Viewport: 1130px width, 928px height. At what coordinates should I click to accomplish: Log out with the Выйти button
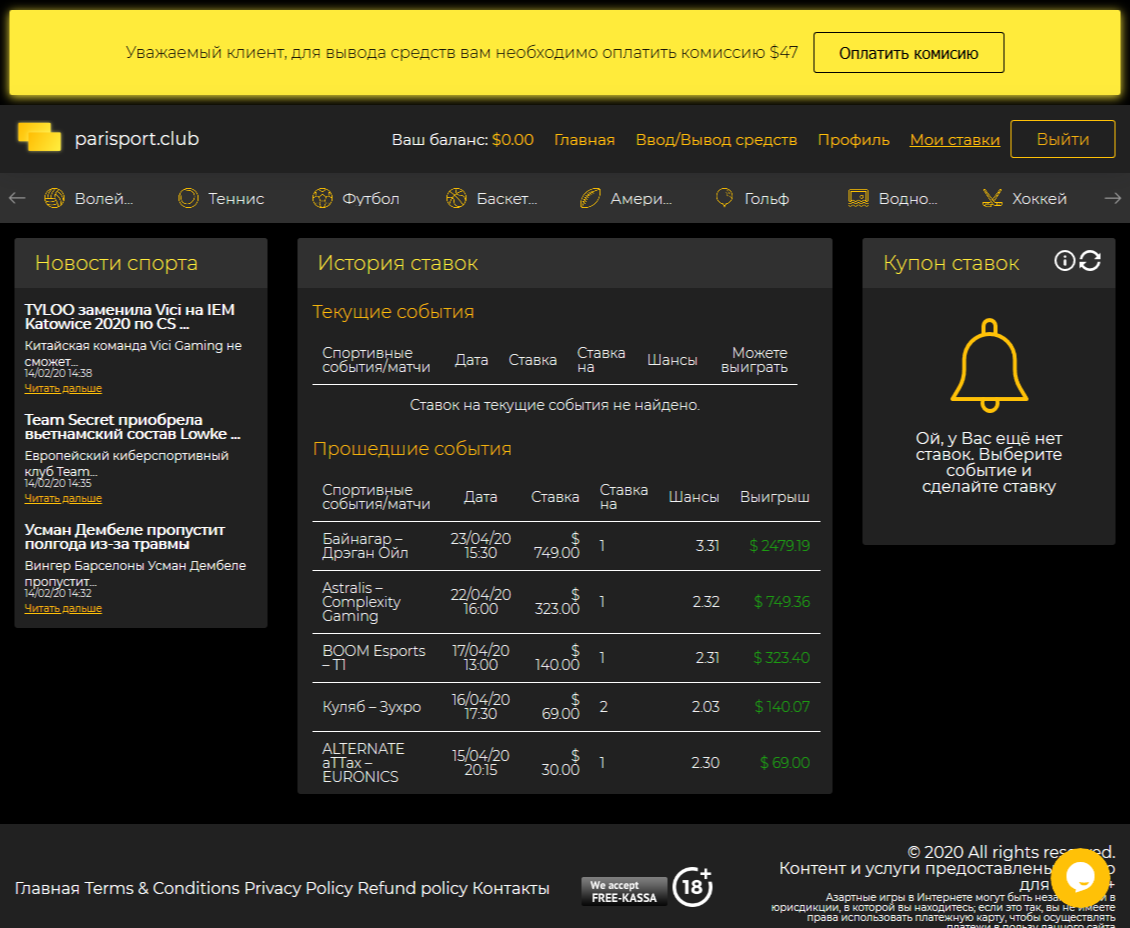[1062, 139]
